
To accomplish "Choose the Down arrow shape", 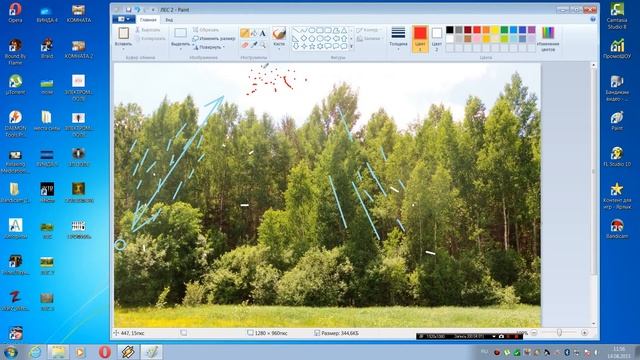I will coord(296,46).
